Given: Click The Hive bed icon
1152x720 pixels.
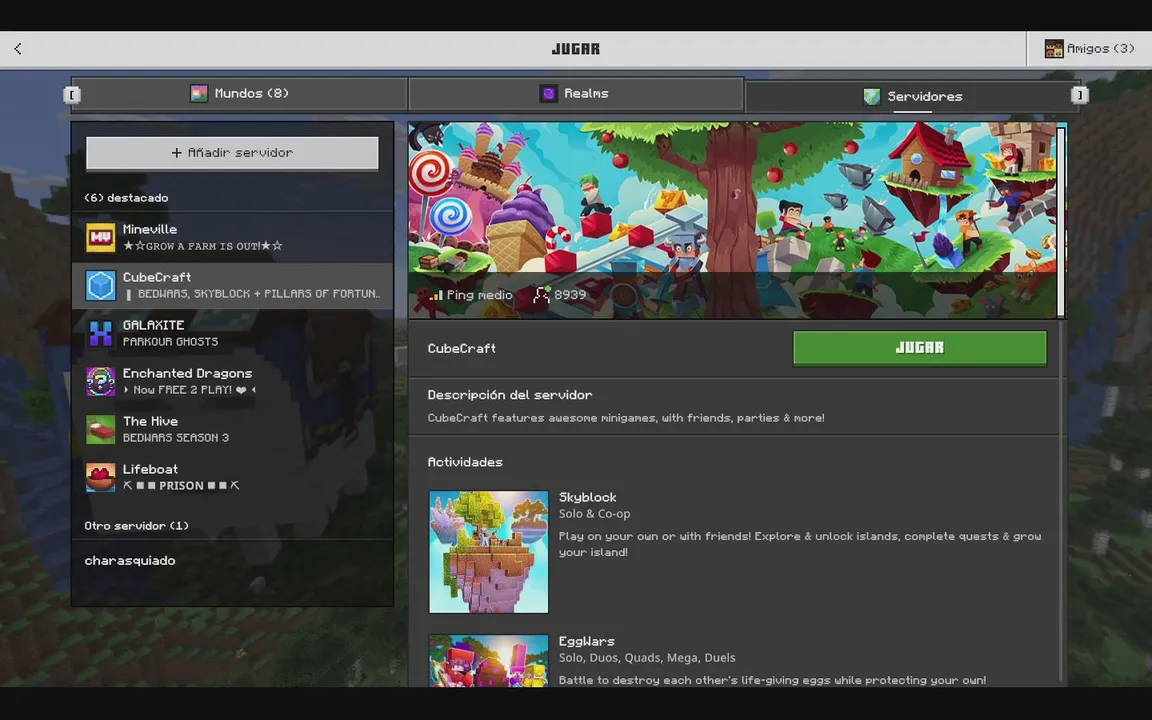Looking at the screenshot, I should [101, 429].
